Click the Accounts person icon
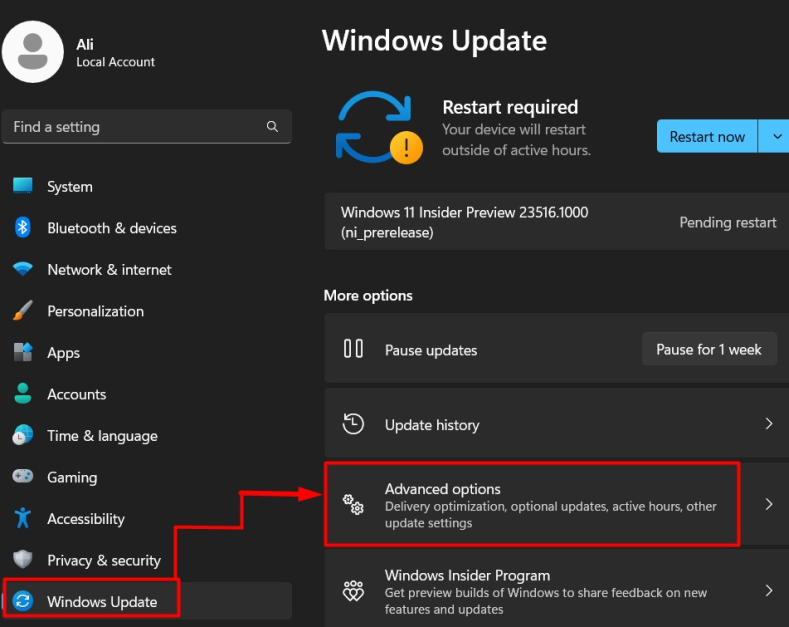Image resolution: width=789 pixels, height=627 pixels. coord(23,394)
